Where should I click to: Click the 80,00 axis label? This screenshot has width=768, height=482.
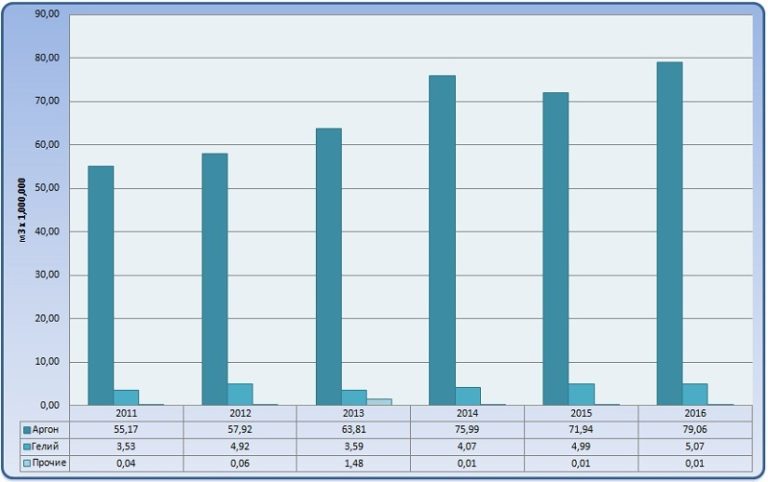click(47, 58)
